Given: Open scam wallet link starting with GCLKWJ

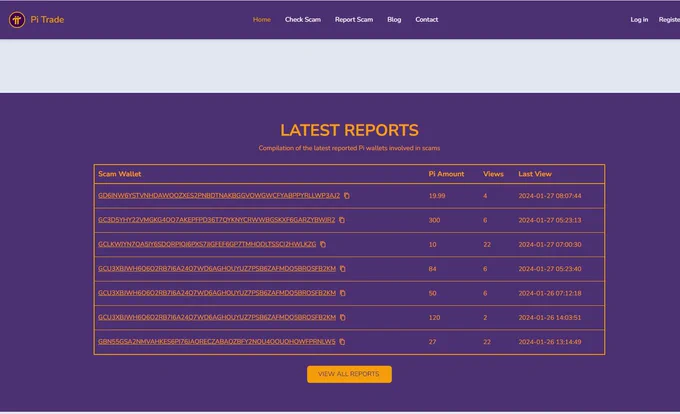Looking at the screenshot, I should click(207, 244).
